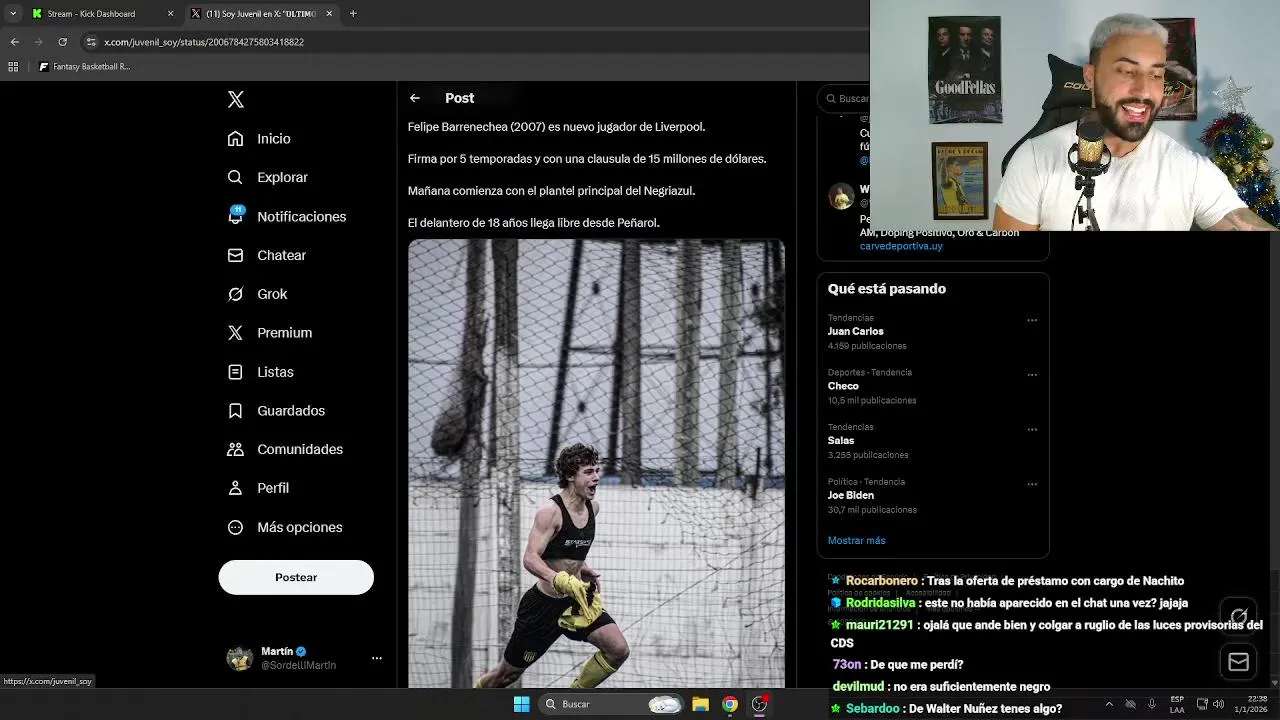Click chat message by Rocarbonero
The height and width of the screenshot is (720, 1280).
[1007, 581]
